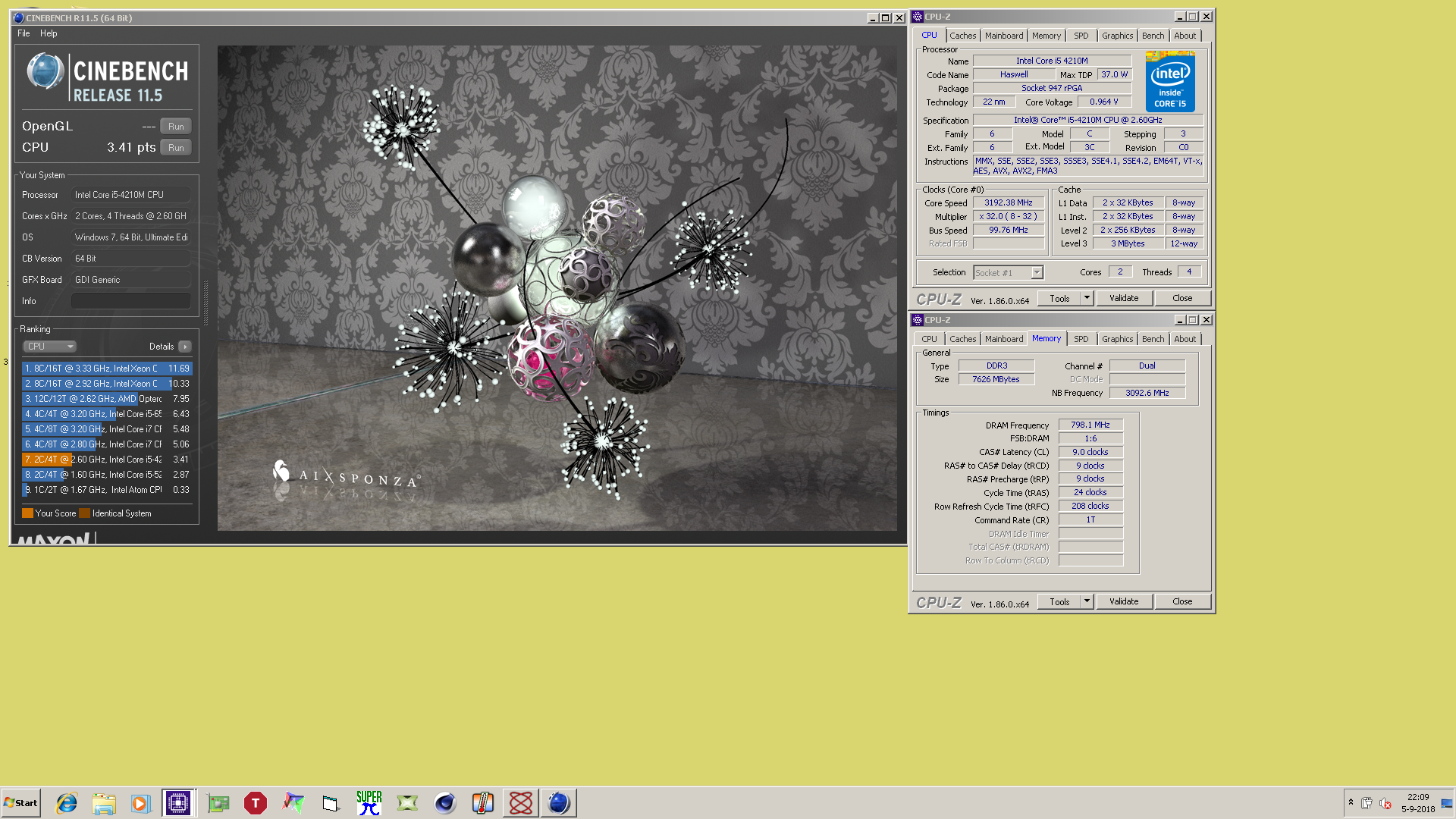Image resolution: width=1456 pixels, height=819 pixels.
Task: Click the memory CPU-Z window title icon
Action: [918, 320]
